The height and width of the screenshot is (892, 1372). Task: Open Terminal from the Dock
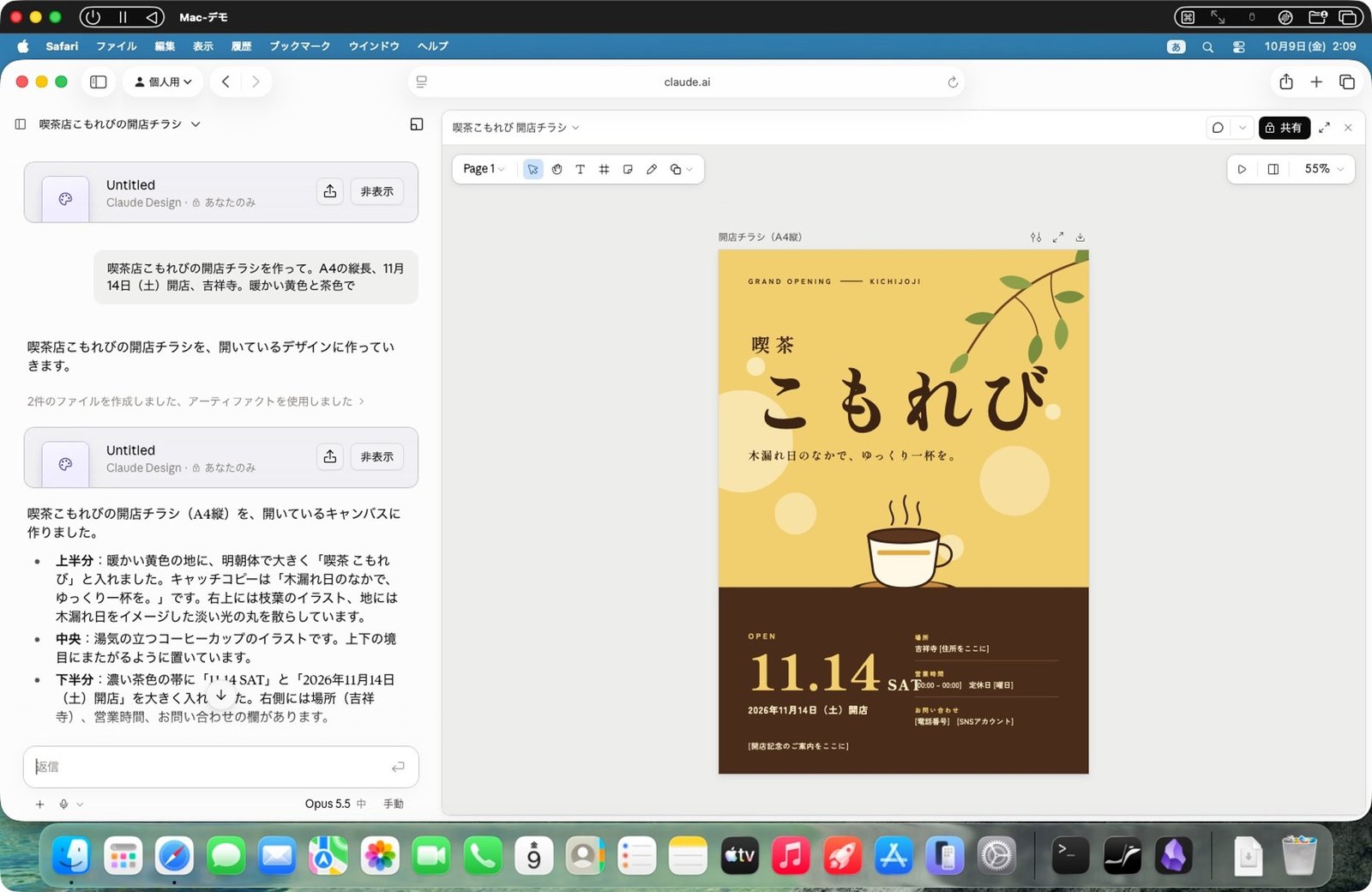point(1070,855)
